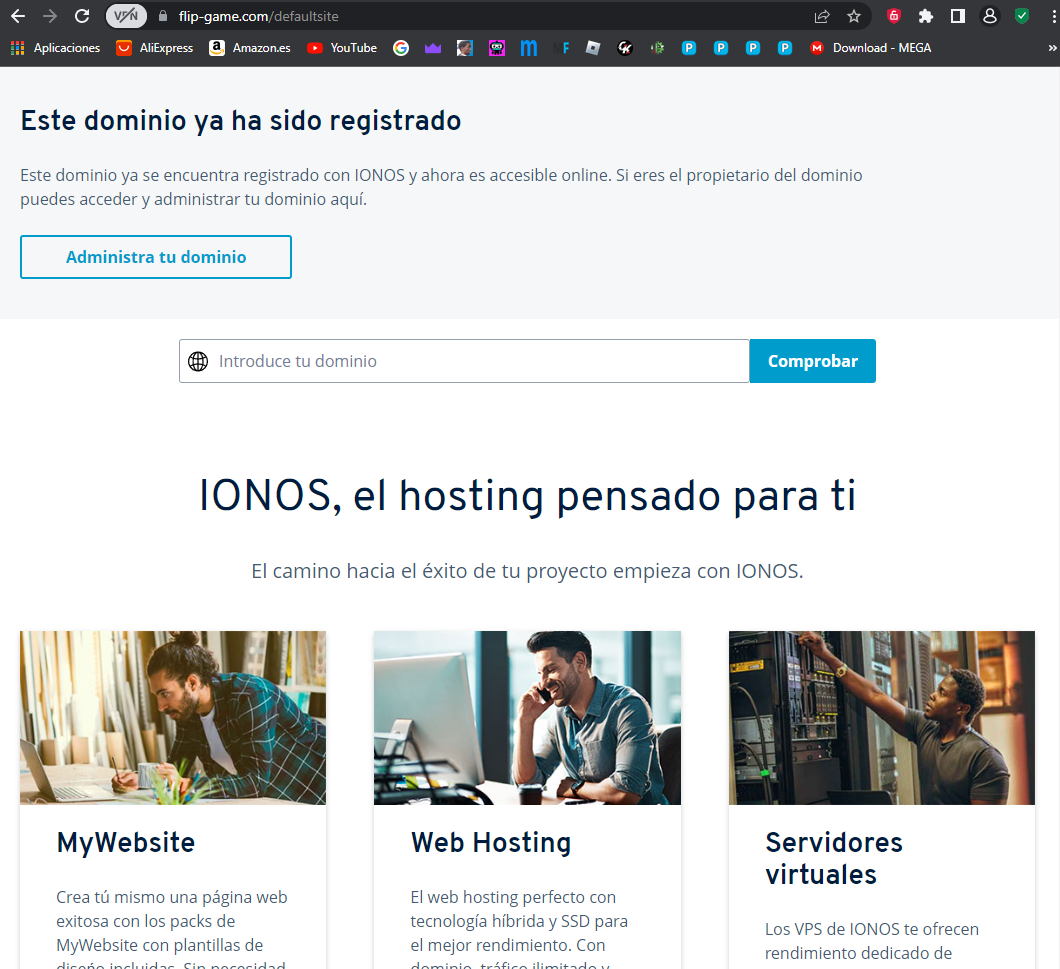The width and height of the screenshot is (1060, 969).
Task: Click the globe icon in domain search
Action: pos(198,361)
